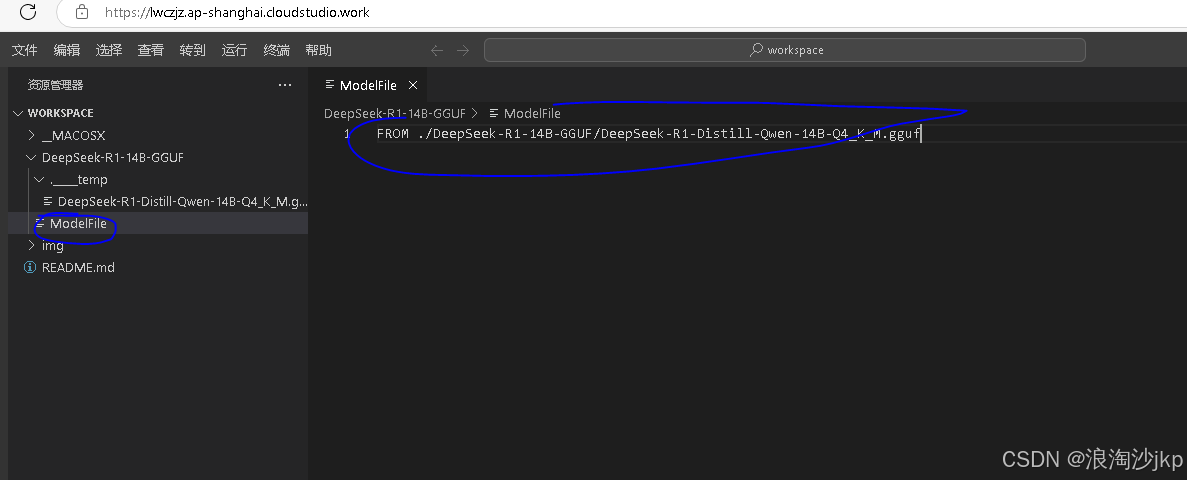Click the README.md info icon
1187x480 pixels.
point(30,267)
